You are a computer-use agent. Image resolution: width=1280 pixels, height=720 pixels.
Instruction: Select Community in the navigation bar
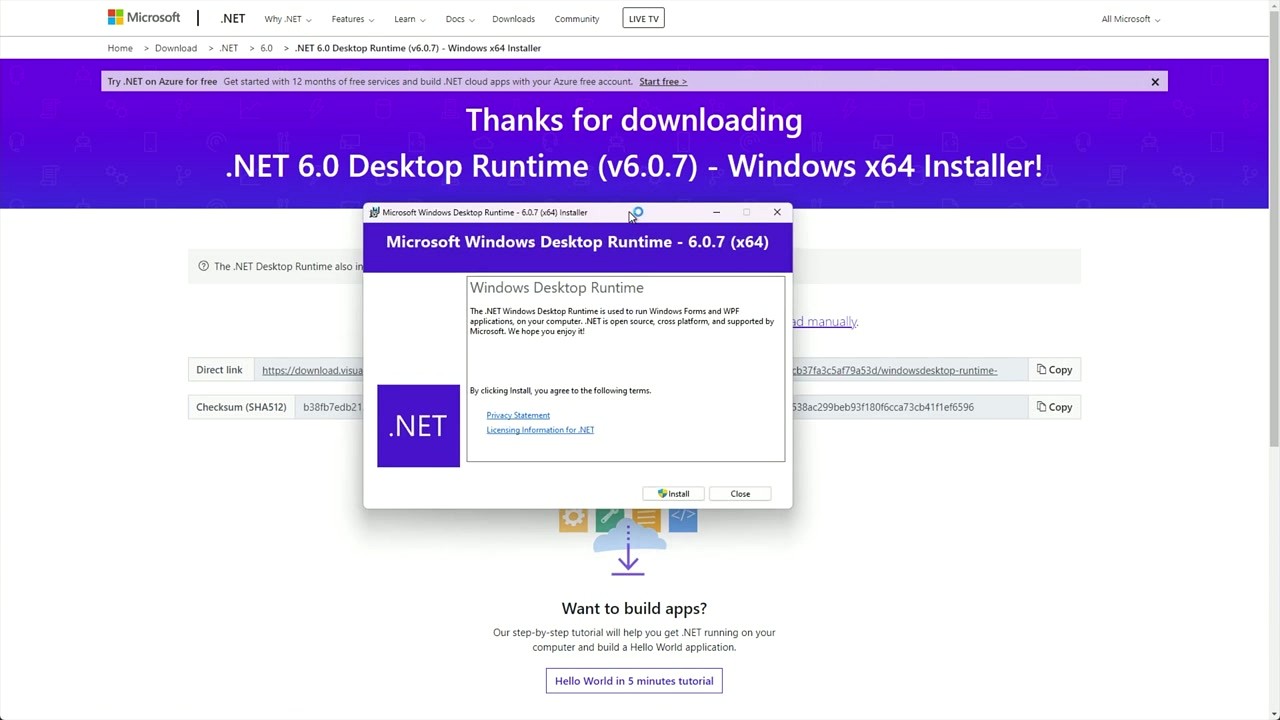coord(576,18)
